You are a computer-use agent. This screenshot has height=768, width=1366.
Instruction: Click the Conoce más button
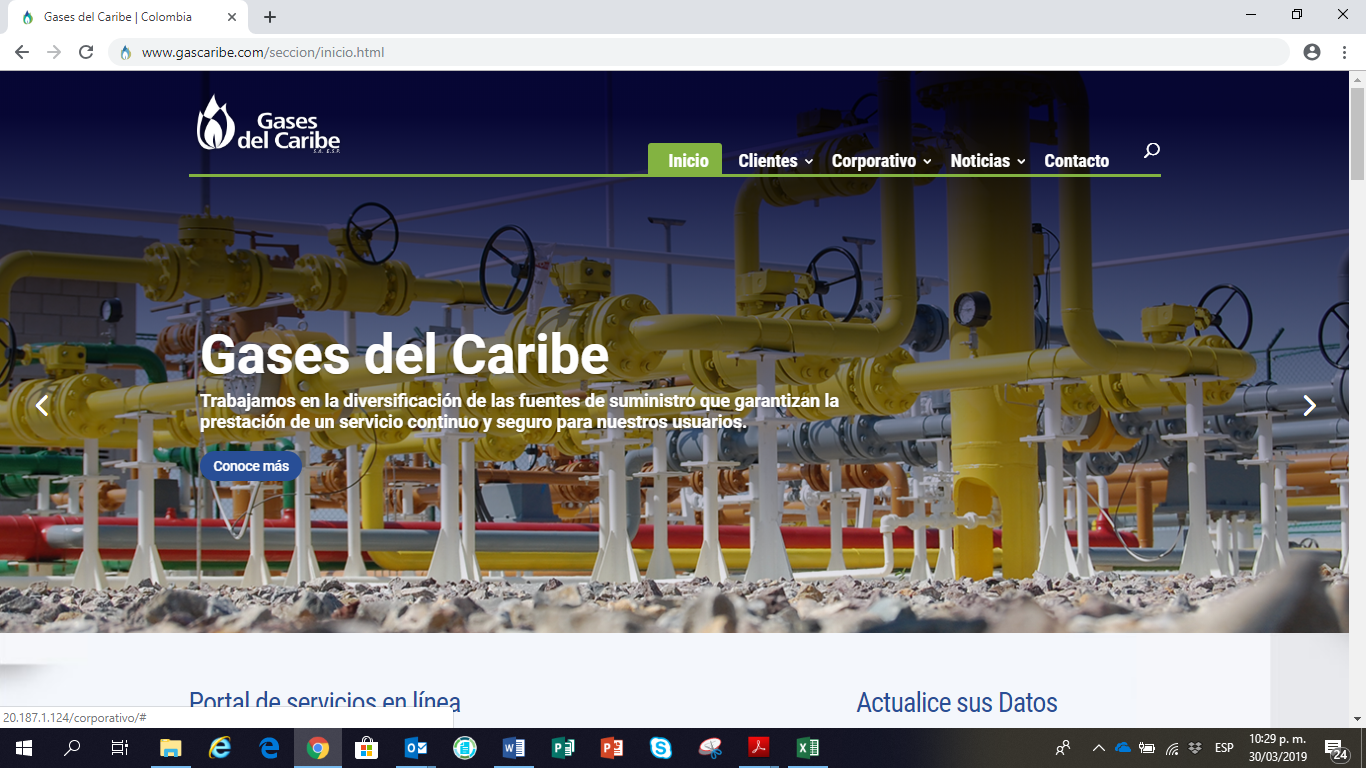(x=251, y=466)
